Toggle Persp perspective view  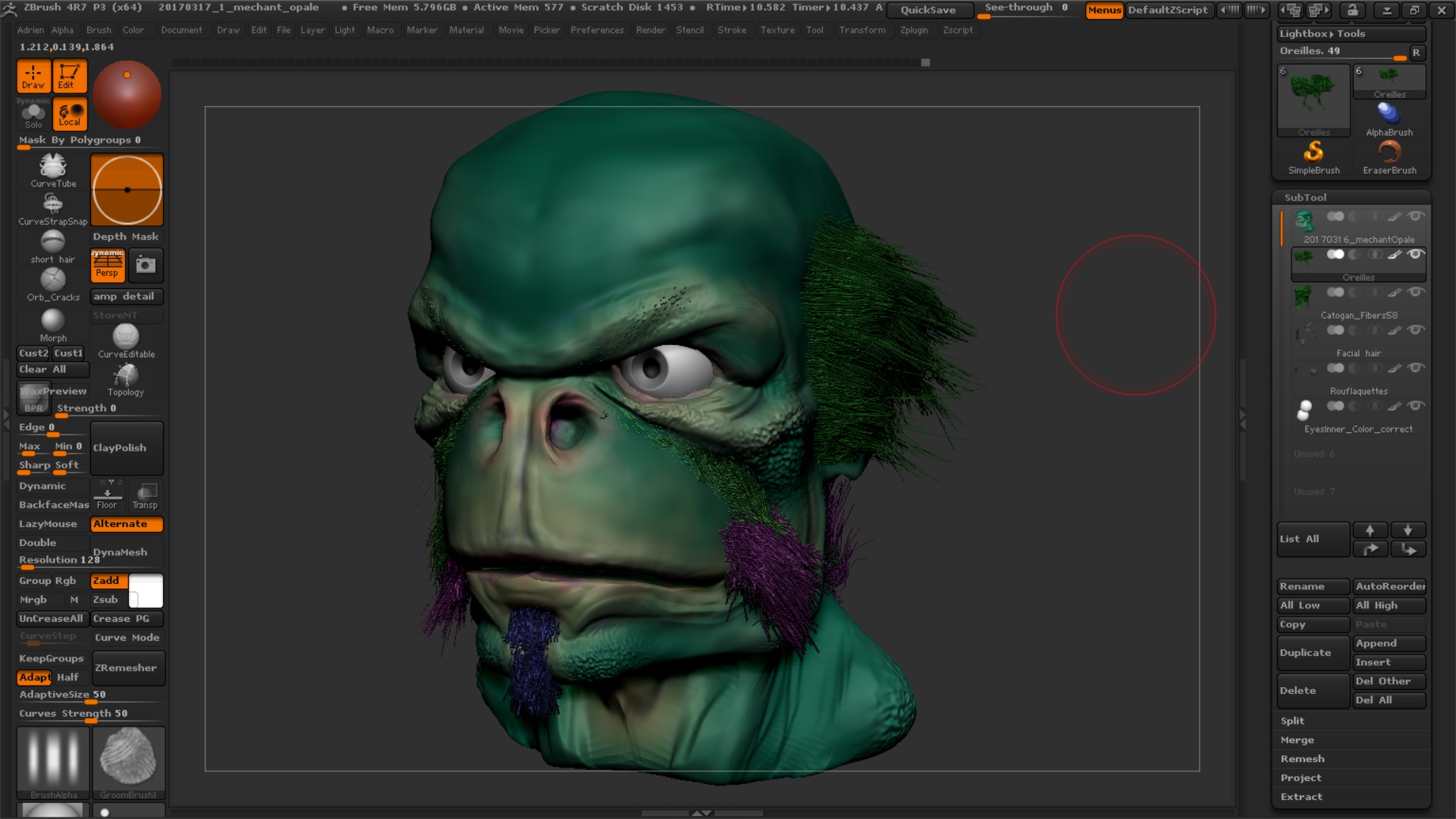pos(107,265)
